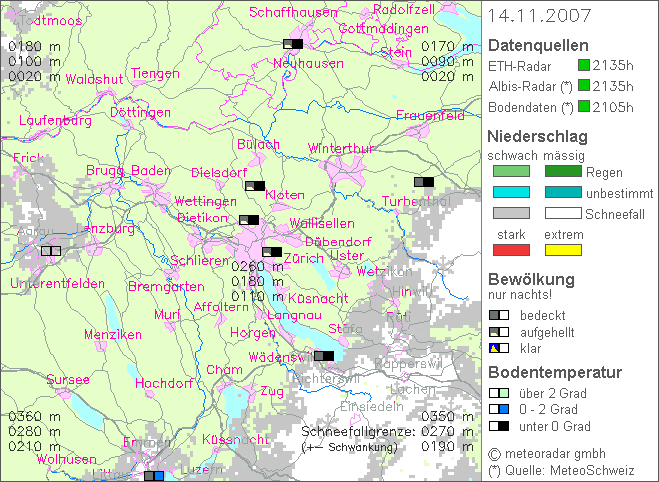
Task: Click the bedeckt cloud cover legend icon
Action: 499,315
